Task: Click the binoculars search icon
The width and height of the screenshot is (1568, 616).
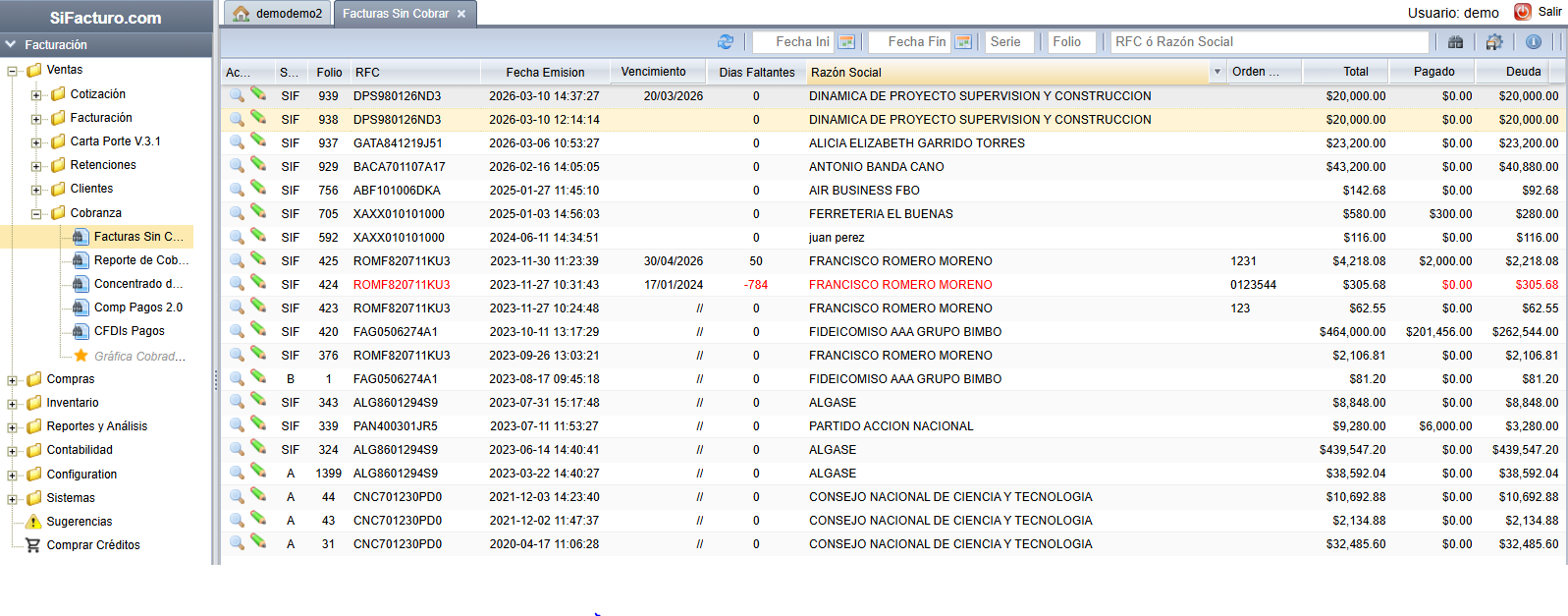Action: tap(1455, 42)
